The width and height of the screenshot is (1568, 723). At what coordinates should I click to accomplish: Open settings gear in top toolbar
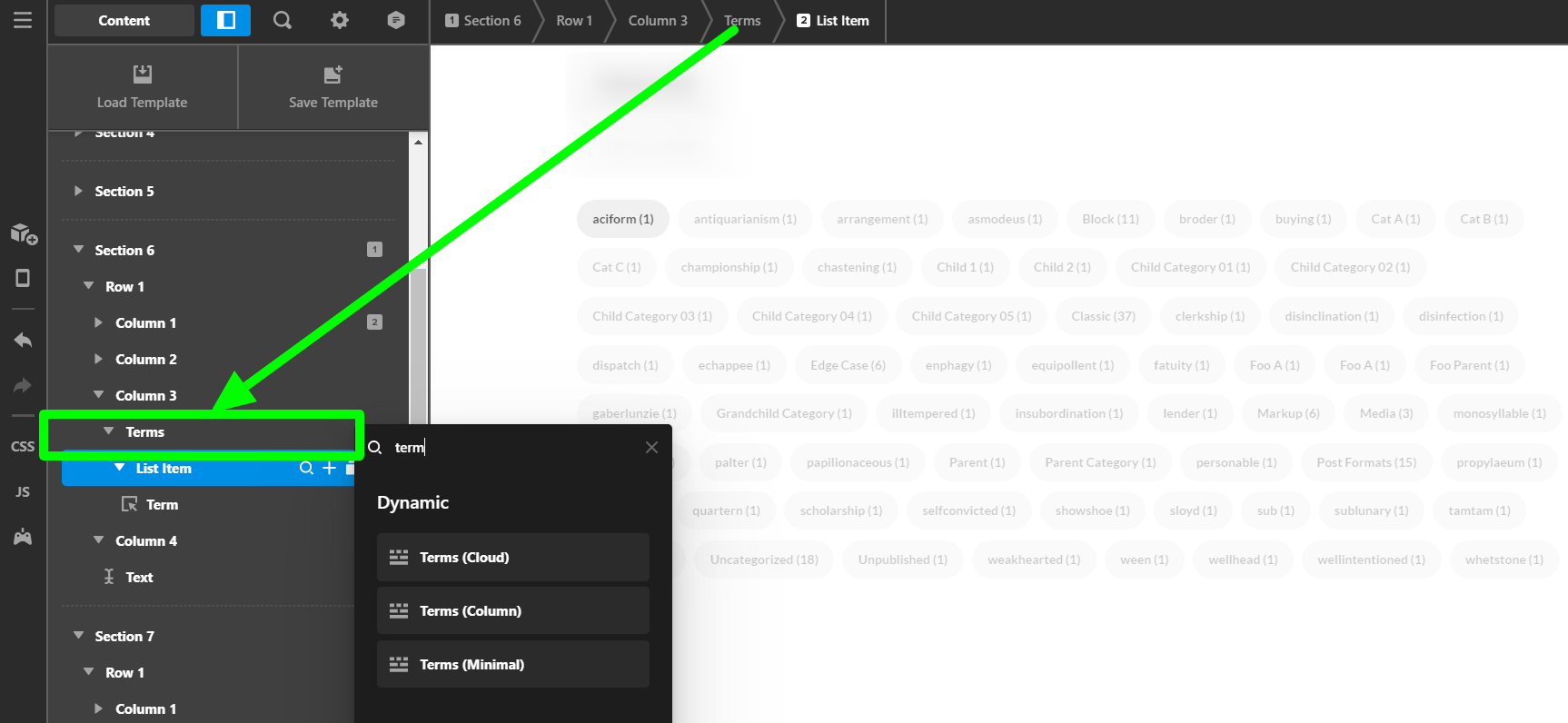point(339,20)
